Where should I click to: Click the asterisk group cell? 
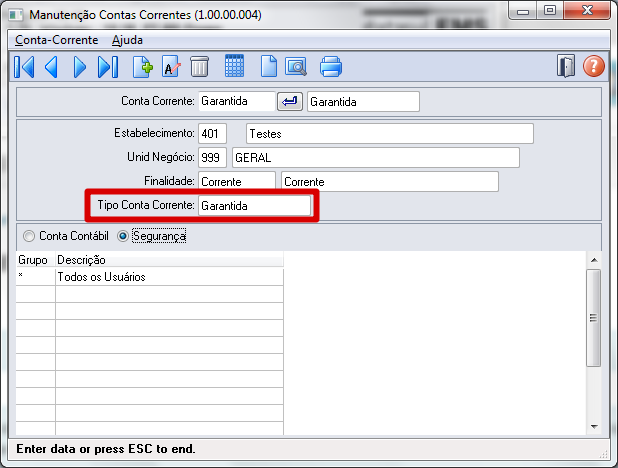[x=35, y=277]
